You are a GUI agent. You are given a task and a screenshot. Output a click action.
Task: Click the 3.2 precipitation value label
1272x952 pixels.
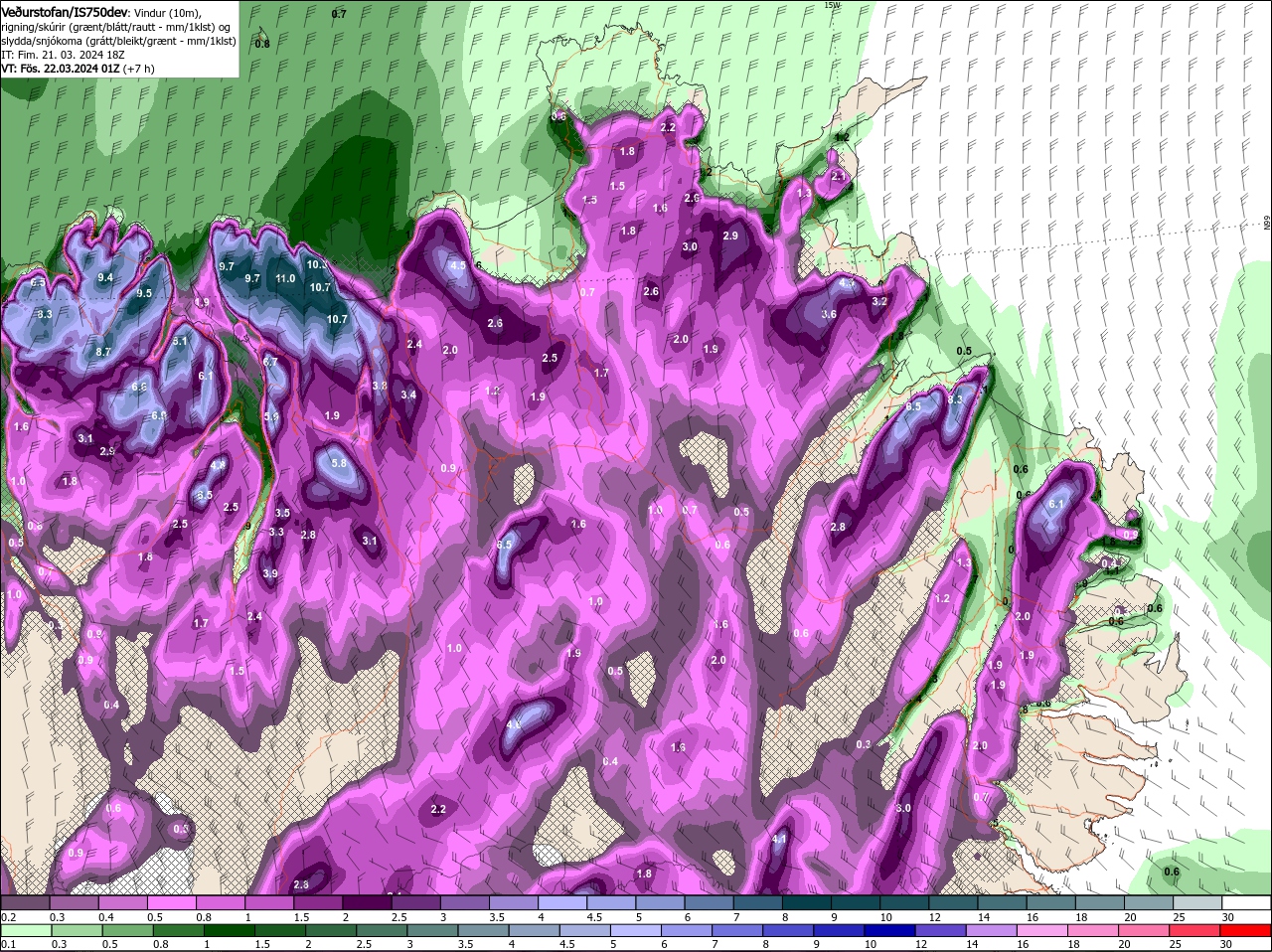[879, 301]
